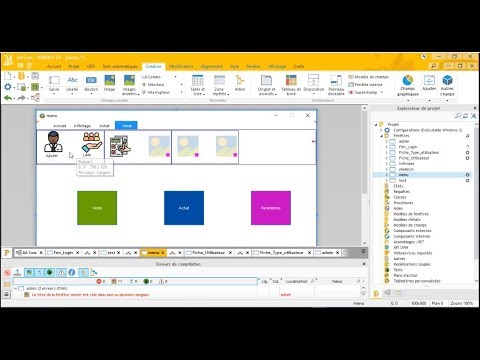The height and width of the screenshot is (360, 480).
Task: Insert an Images animées control
Action: coord(129,85)
